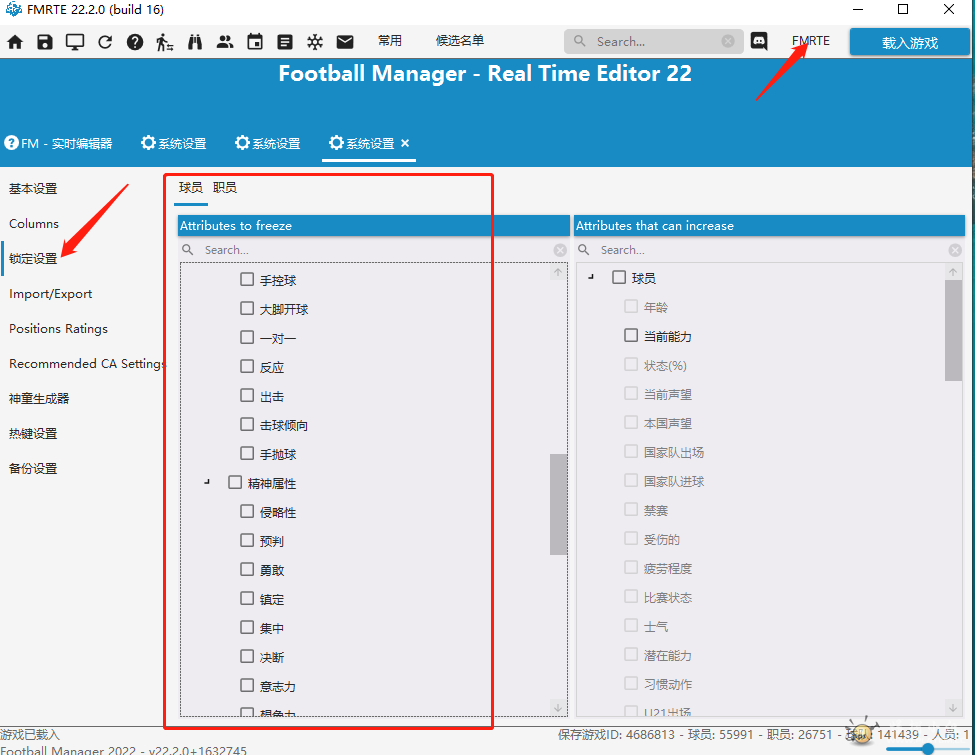975x755 pixels.
Task: Click the 载入游戏 button
Action: [x=909, y=43]
